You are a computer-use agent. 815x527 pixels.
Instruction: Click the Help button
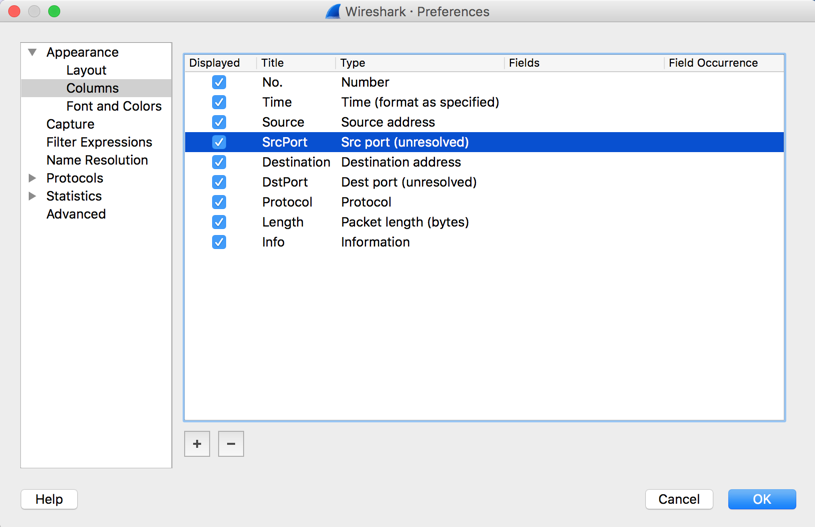pos(49,499)
